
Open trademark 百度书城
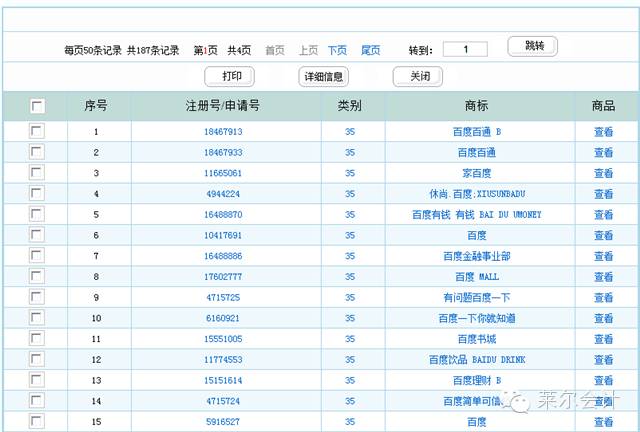click(x=477, y=339)
